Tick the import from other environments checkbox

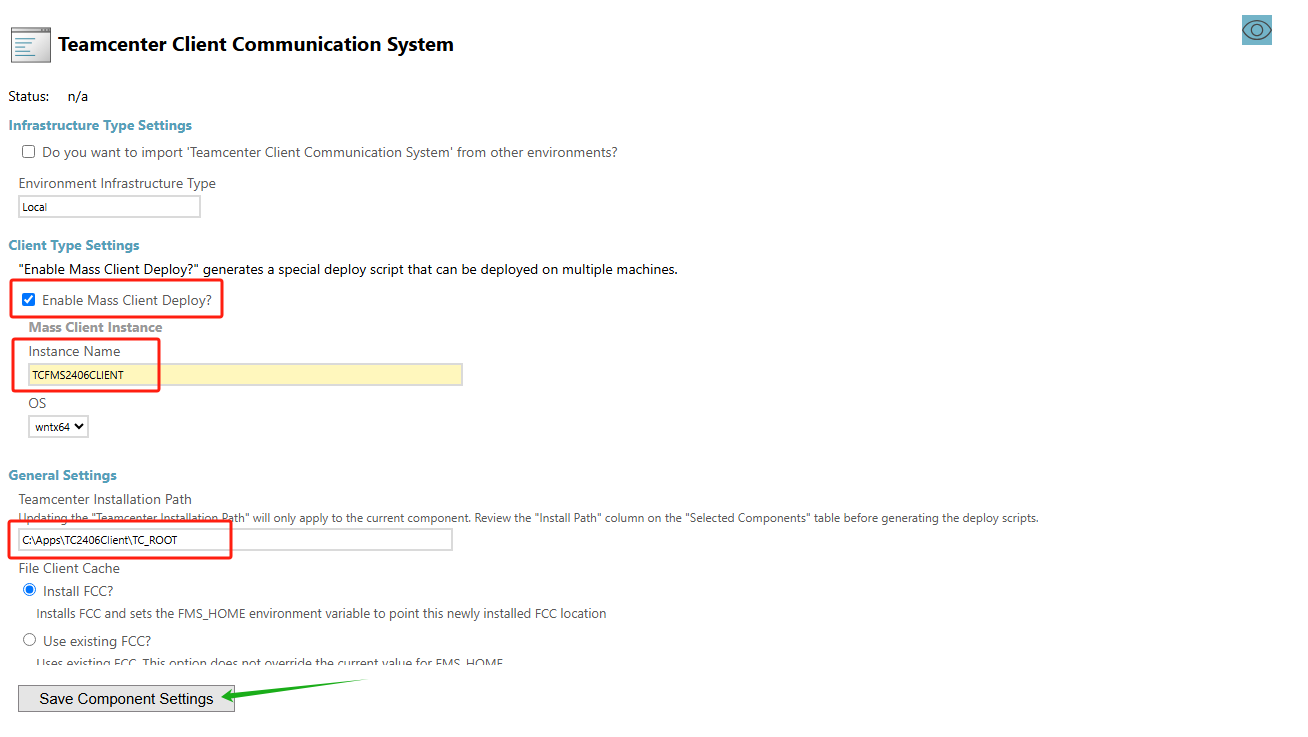coord(29,152)
